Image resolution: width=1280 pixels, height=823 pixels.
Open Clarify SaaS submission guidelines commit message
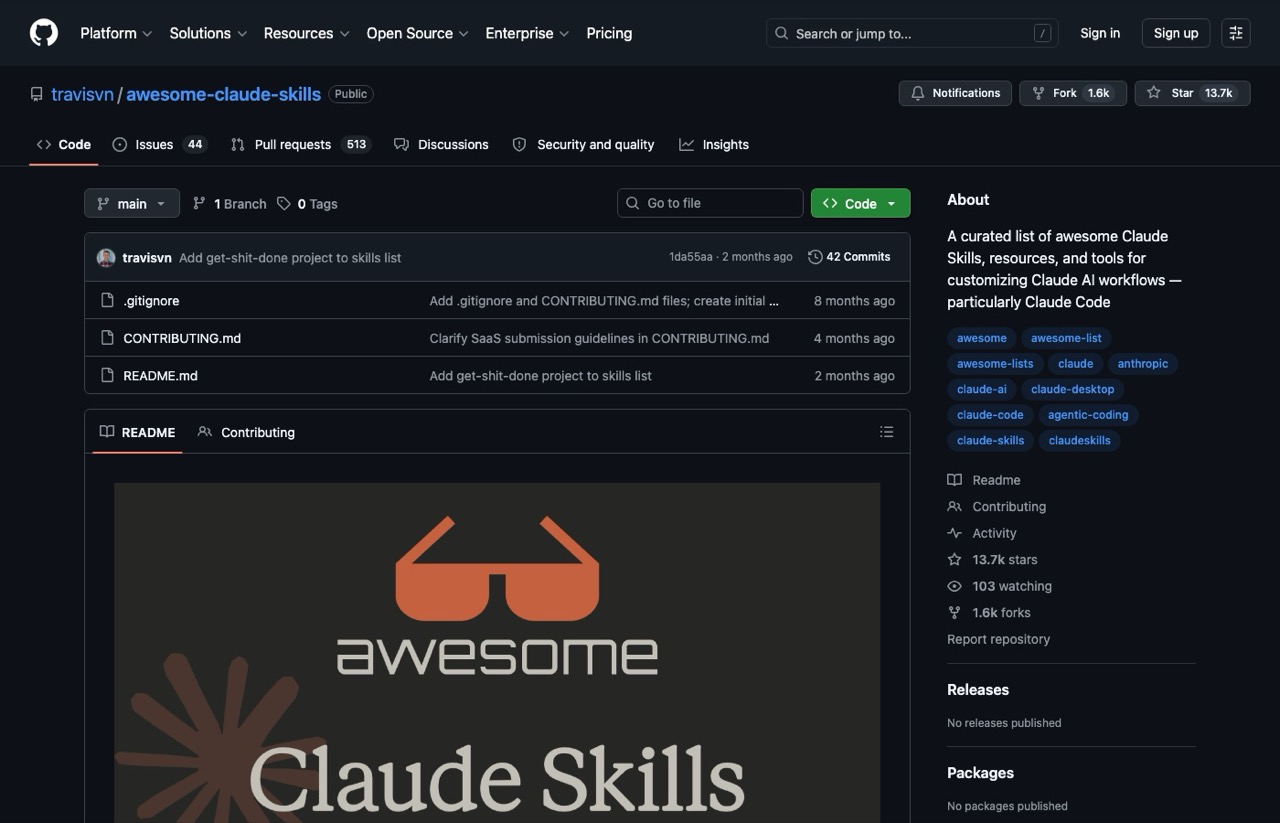599,338
